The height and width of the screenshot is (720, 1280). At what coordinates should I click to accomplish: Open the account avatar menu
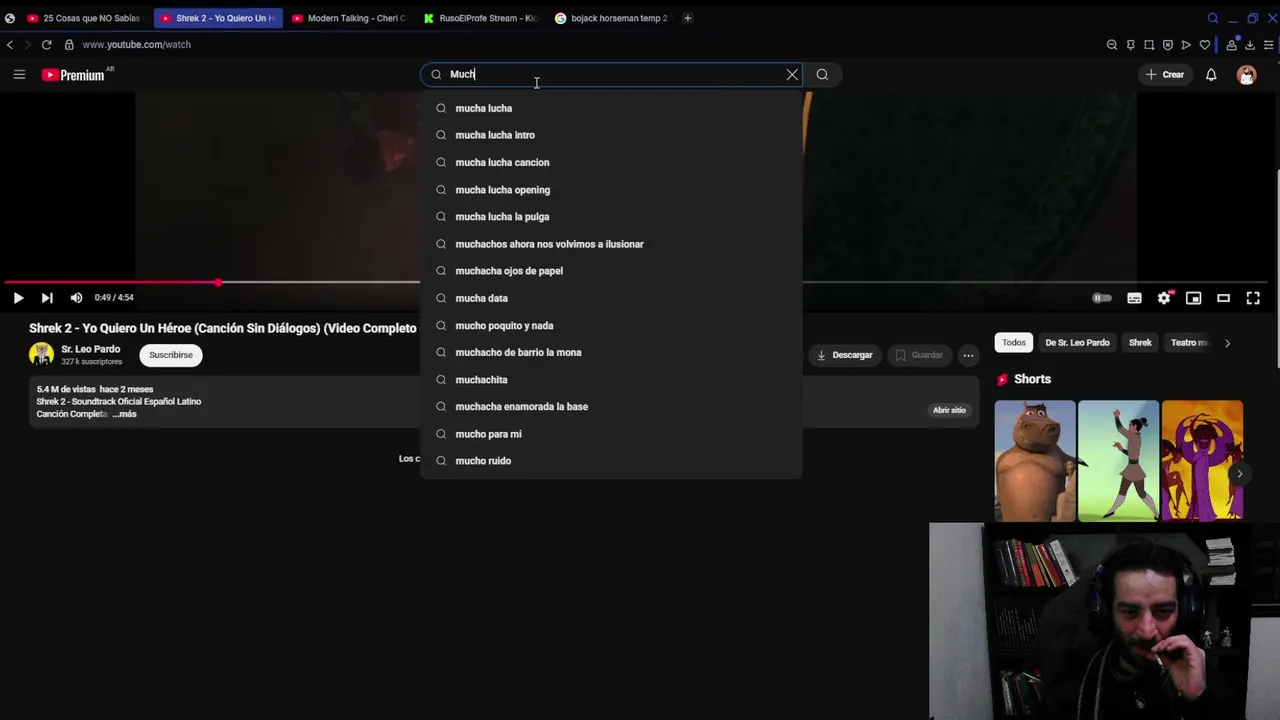coord(1246,75)
